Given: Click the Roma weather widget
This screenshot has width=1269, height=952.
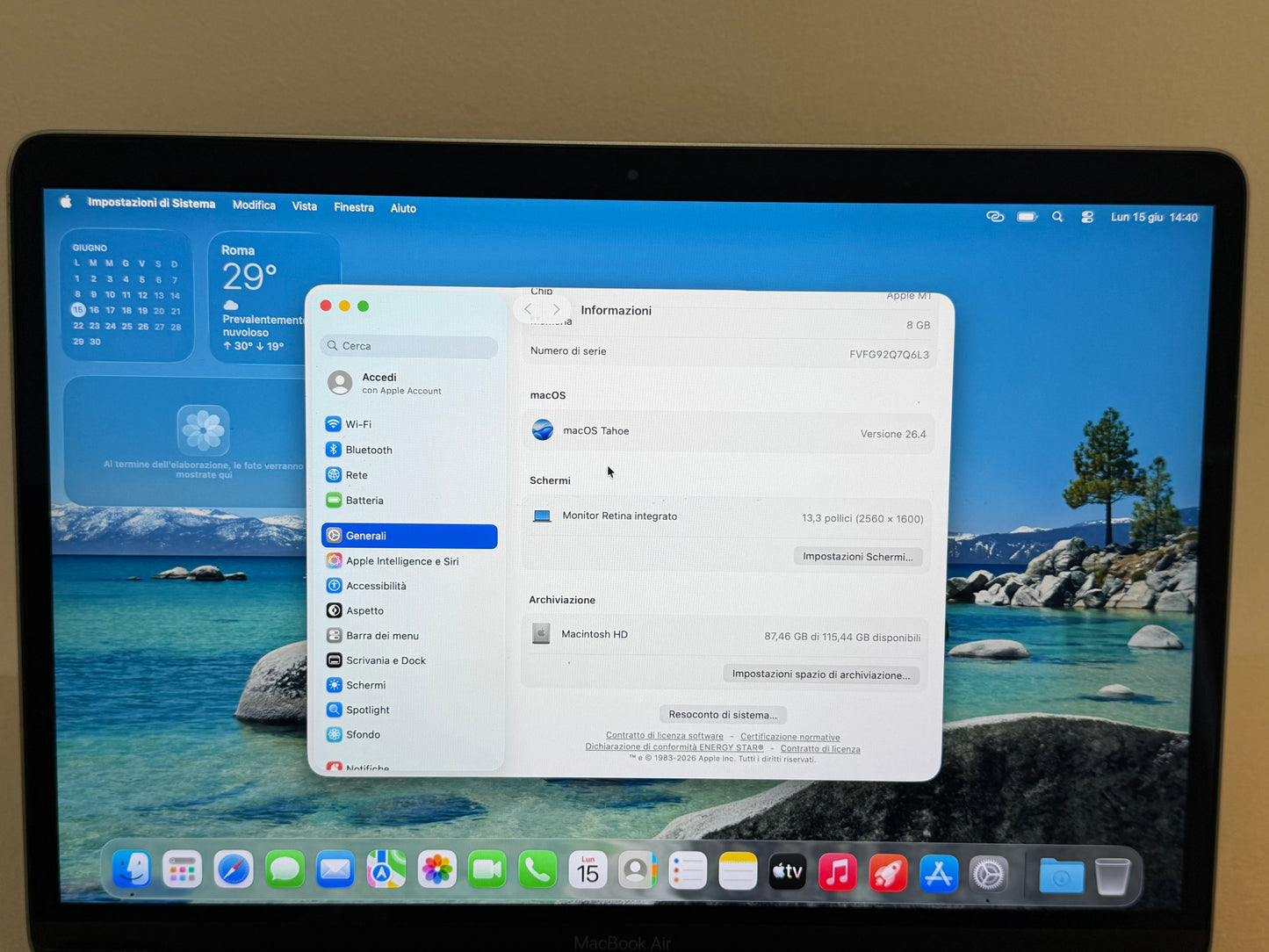Looking at the screenshot, I should point(274,298).
